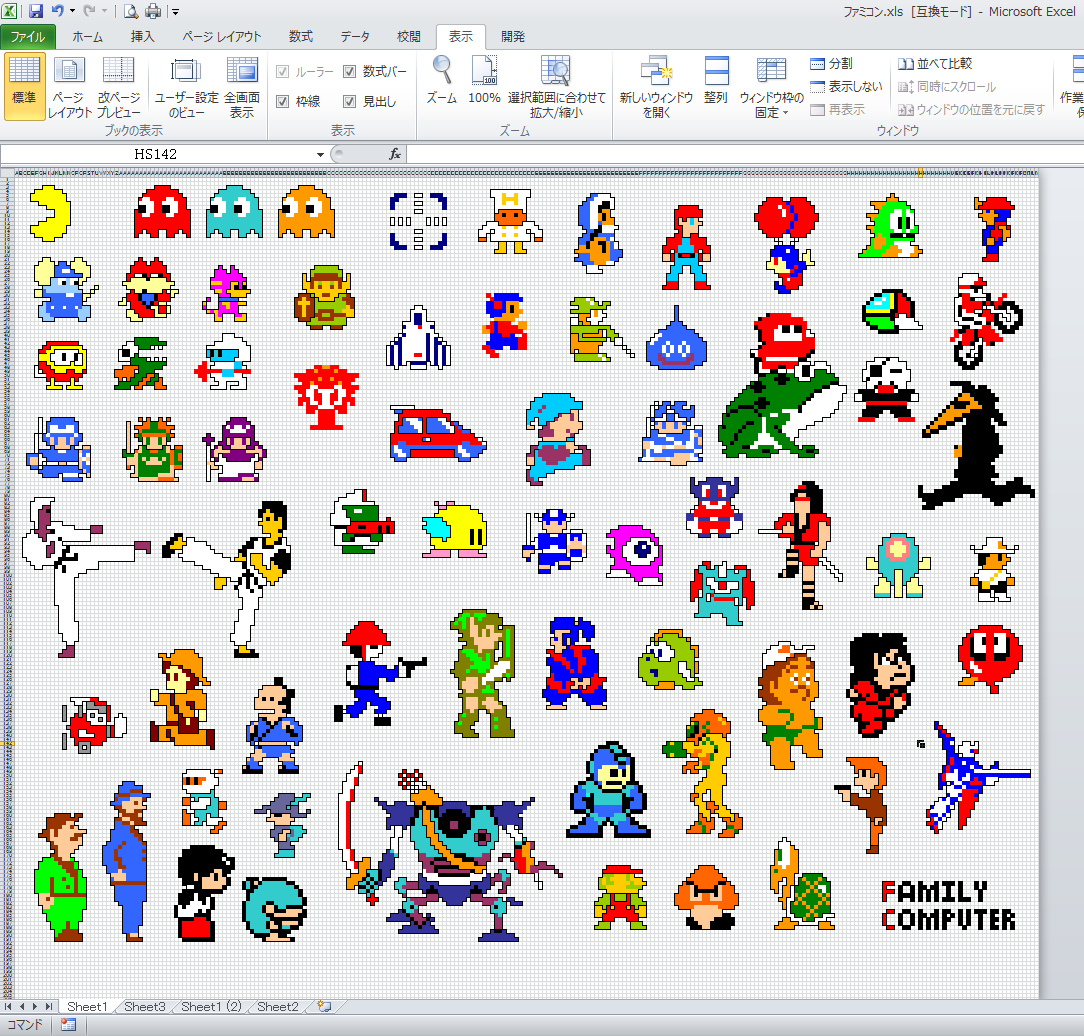Switch to the ページ レイアウト tab
Screen dimensions: 1084x1036
click(x=222, y=37)
